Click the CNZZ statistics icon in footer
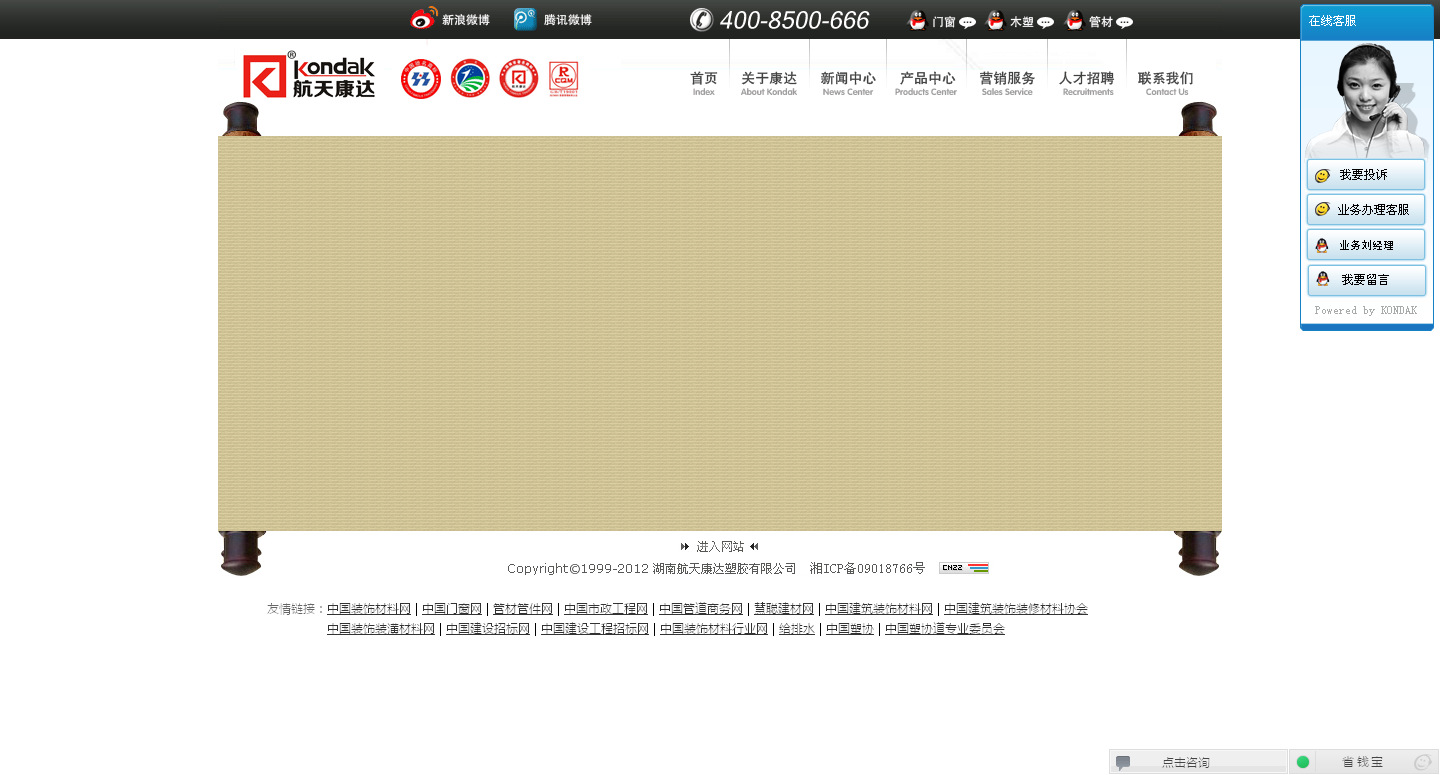 coord(963,568)
